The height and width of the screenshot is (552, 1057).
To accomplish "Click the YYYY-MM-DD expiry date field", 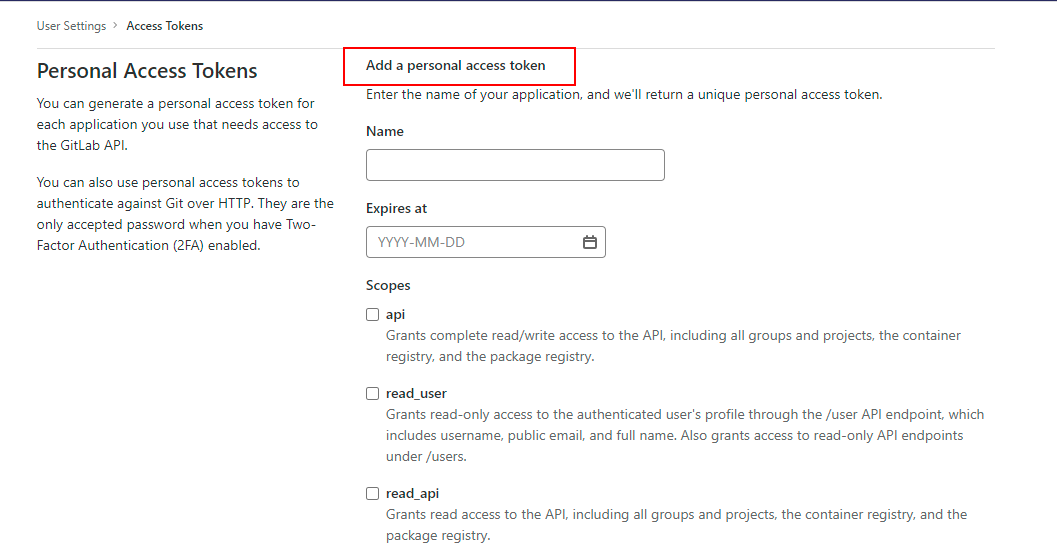I will point(470,242).
